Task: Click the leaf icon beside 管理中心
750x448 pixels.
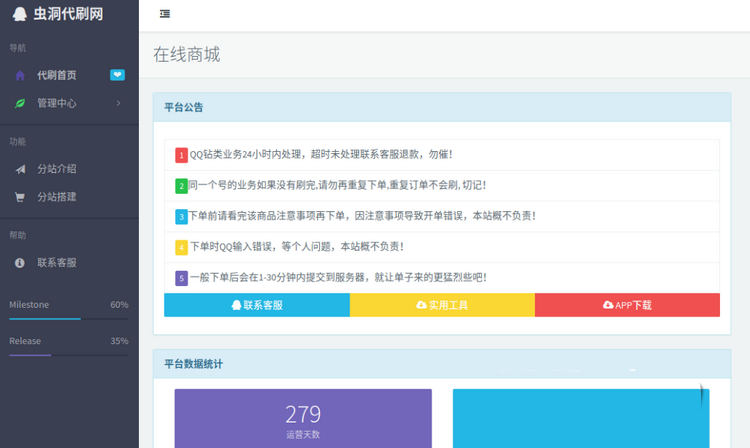Action: pyautogui.click(x=20, y=103)
